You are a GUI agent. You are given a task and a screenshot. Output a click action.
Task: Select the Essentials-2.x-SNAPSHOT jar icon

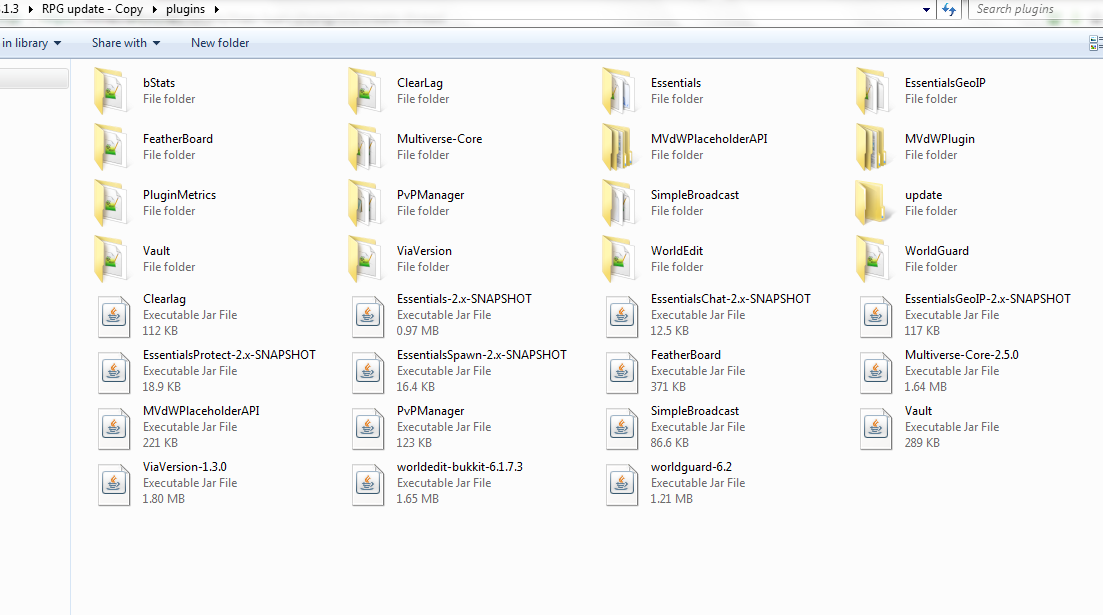[x=368, y=316]
